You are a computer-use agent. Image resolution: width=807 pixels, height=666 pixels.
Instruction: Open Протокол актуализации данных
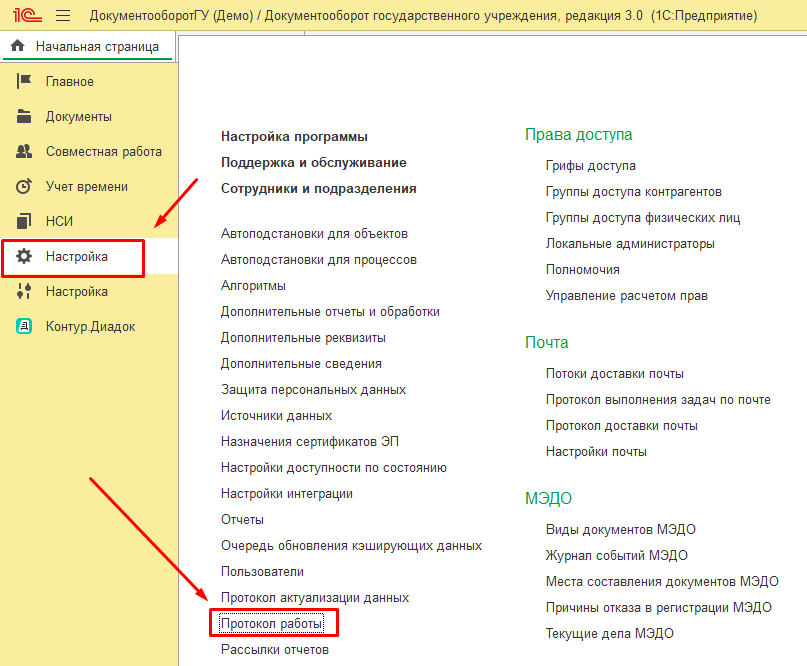[x=314, y=598]
